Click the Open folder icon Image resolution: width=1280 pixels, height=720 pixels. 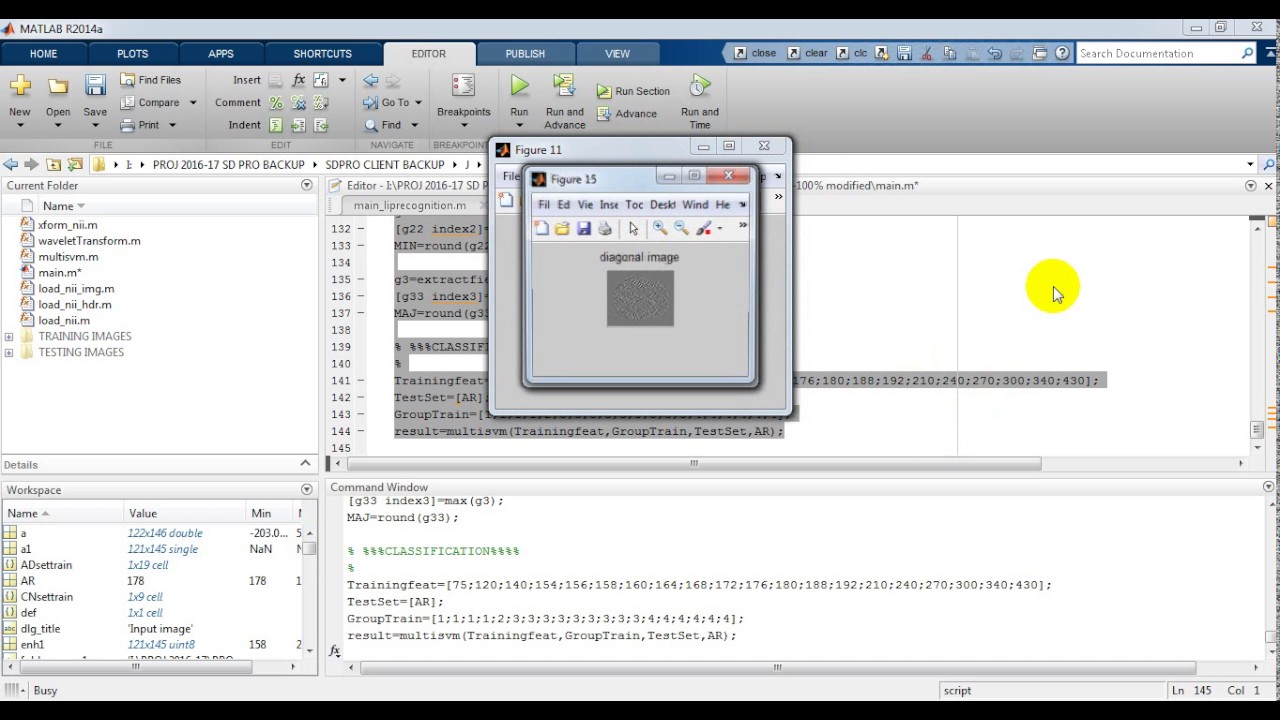pyautogui.click(x=58, y=87)
